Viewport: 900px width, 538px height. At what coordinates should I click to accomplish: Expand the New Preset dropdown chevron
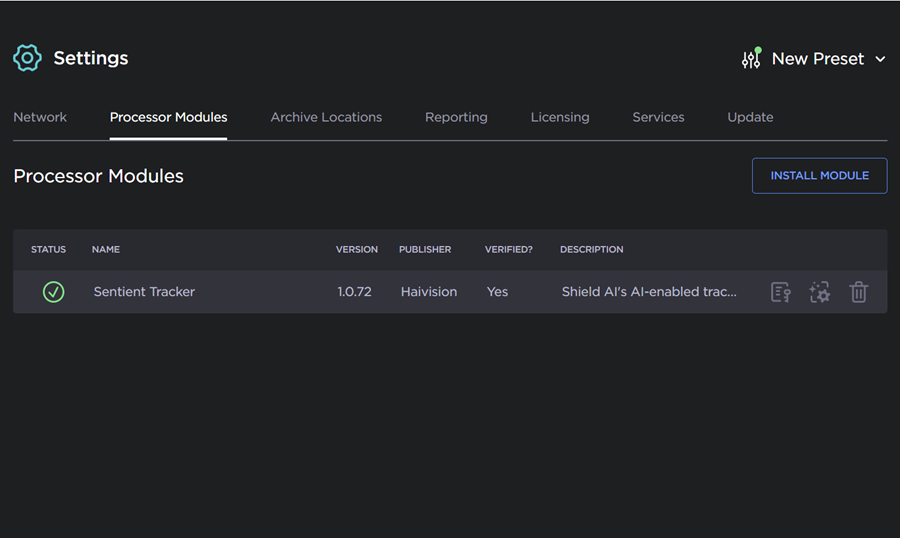coord(881,59)
